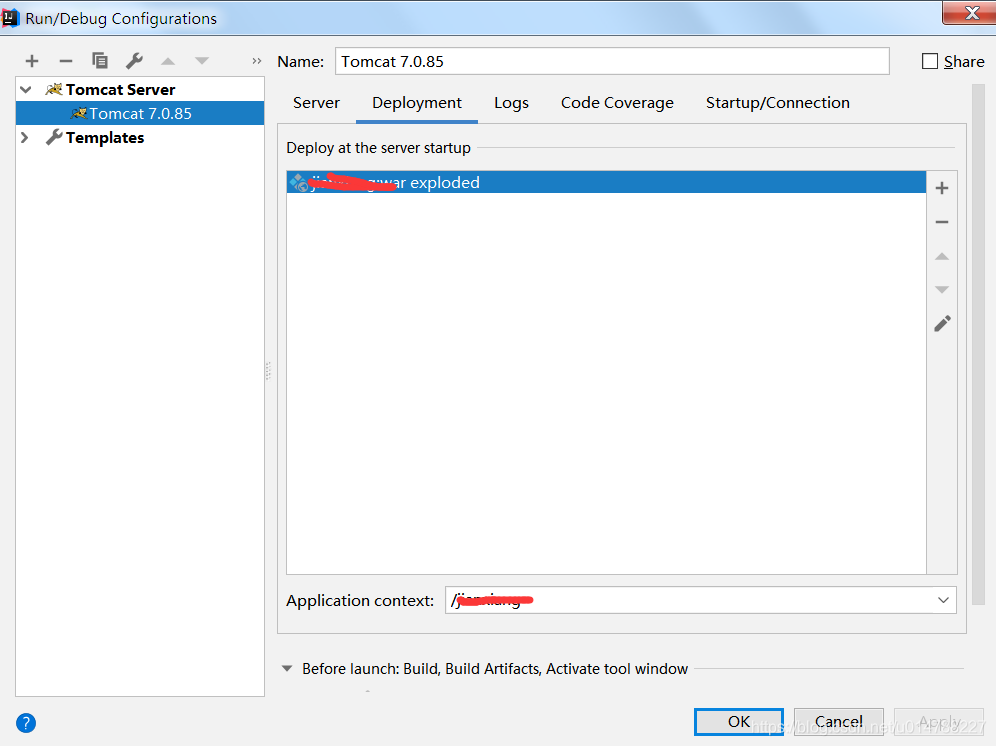Go to the Code Coverage tab
The height and width of the screenshot is (746, 996).
point(617,103)
